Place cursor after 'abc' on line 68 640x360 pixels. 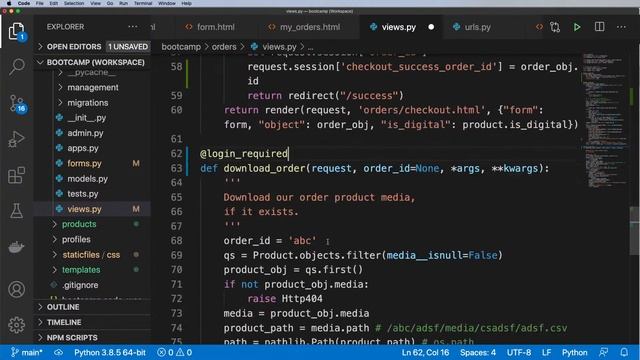317,240
